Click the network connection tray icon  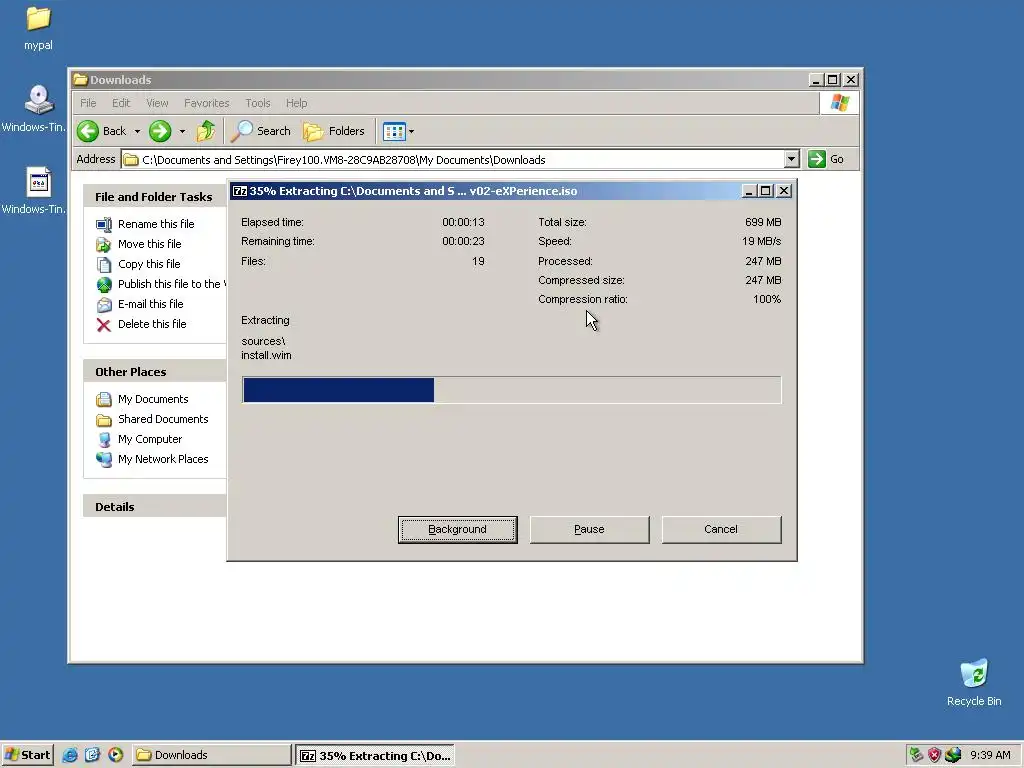pyautogui.click(x=953, y=755)
